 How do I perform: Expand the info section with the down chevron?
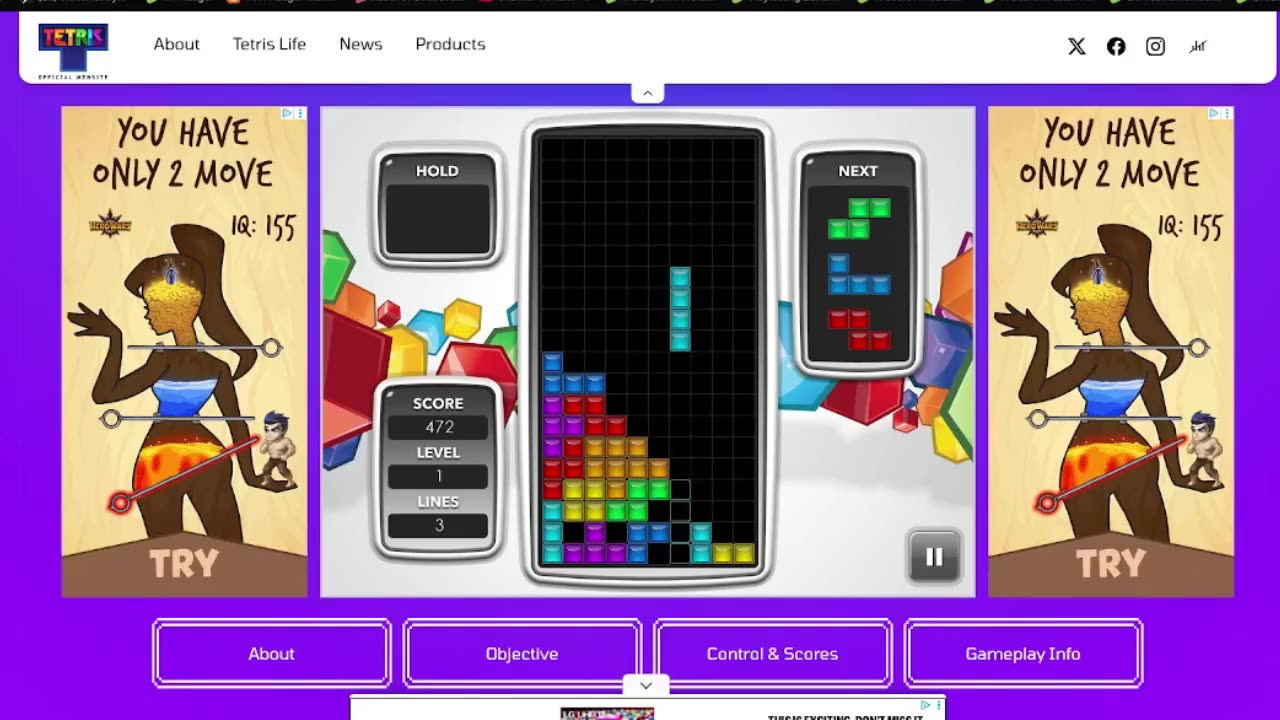pyautogui.click(x=646, y=685)
